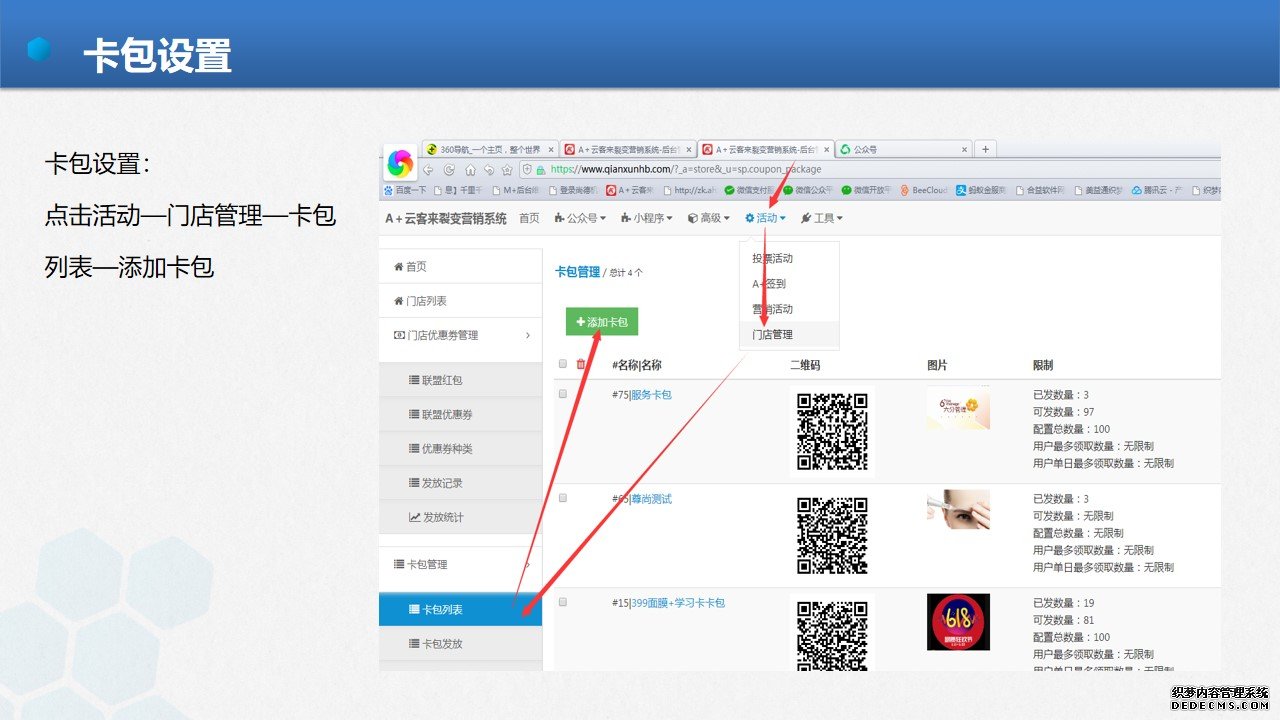
Task: Open the BeeCloud bookmark
Action: [923, 189]
